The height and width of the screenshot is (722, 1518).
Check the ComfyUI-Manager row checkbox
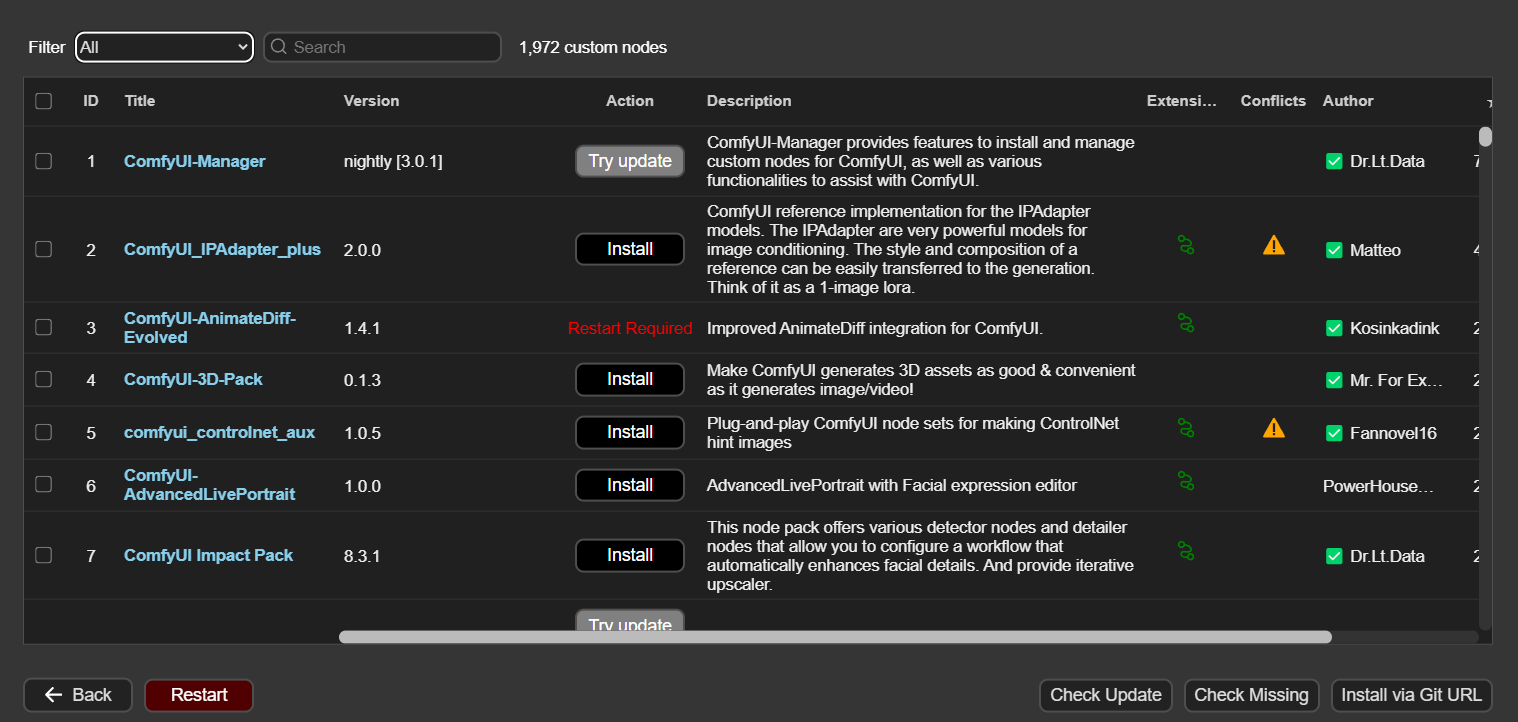43,161
